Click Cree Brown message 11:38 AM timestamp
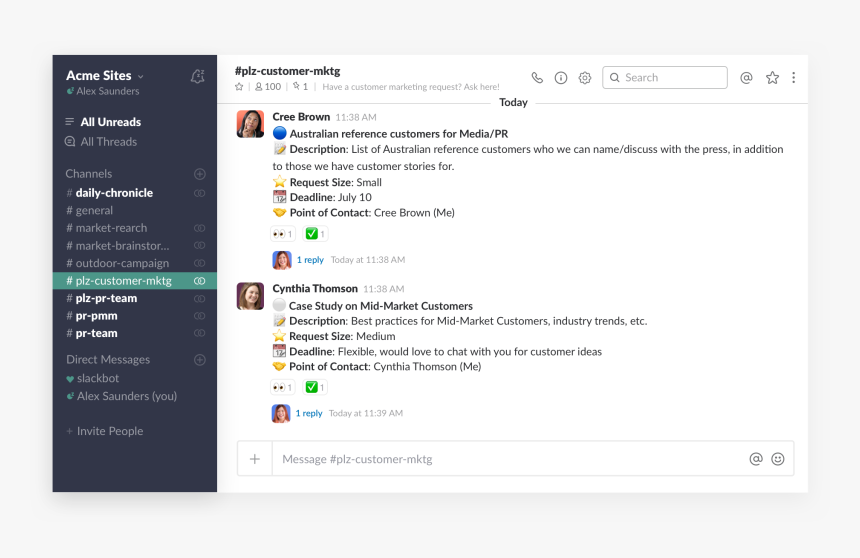 click(356, 117)
